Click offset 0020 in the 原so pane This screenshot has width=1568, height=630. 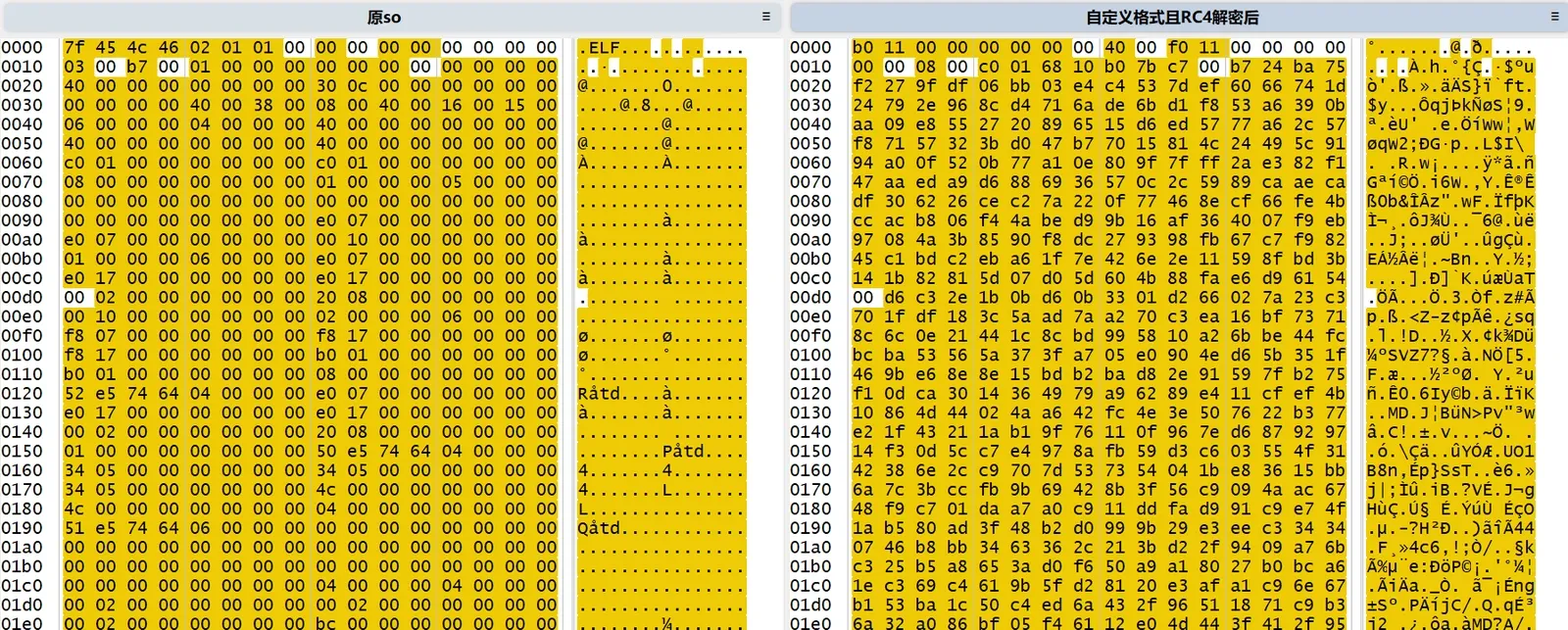coord(23,85)
